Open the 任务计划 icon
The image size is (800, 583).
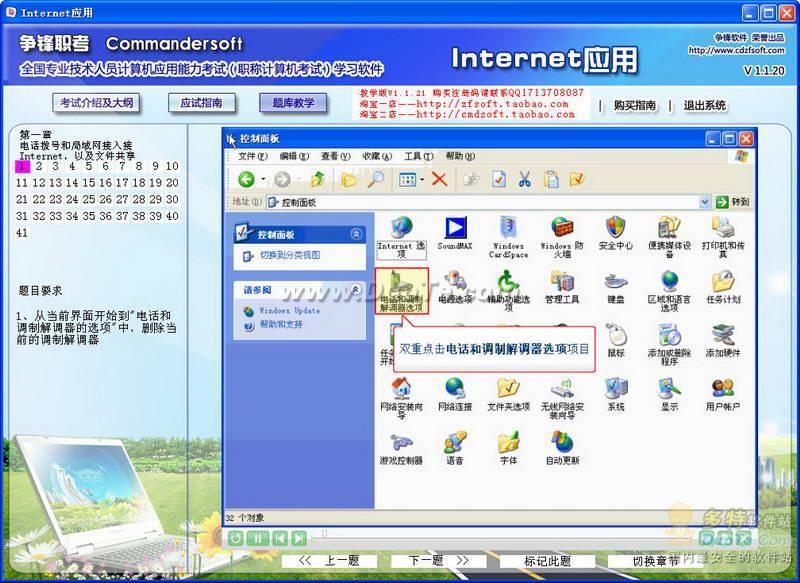coord(723,288)
